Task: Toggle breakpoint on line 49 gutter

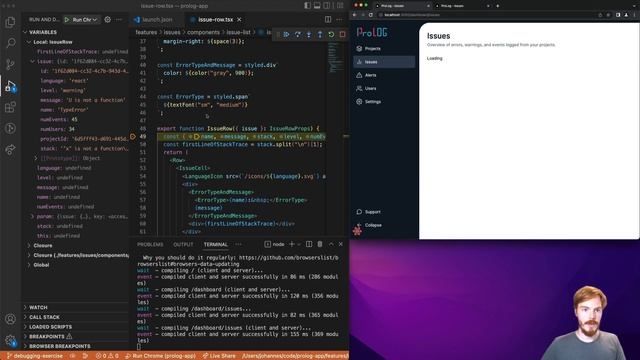Action: [133, 136]
